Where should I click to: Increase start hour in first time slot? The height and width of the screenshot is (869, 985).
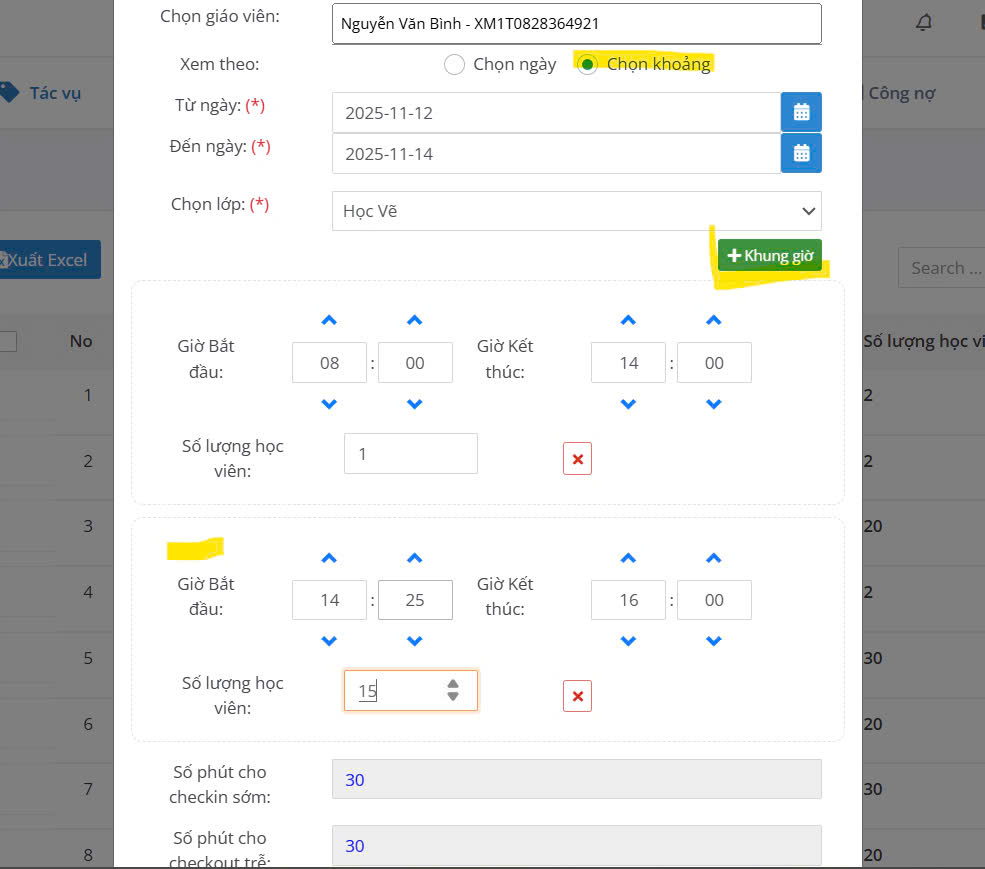[329, 321]
